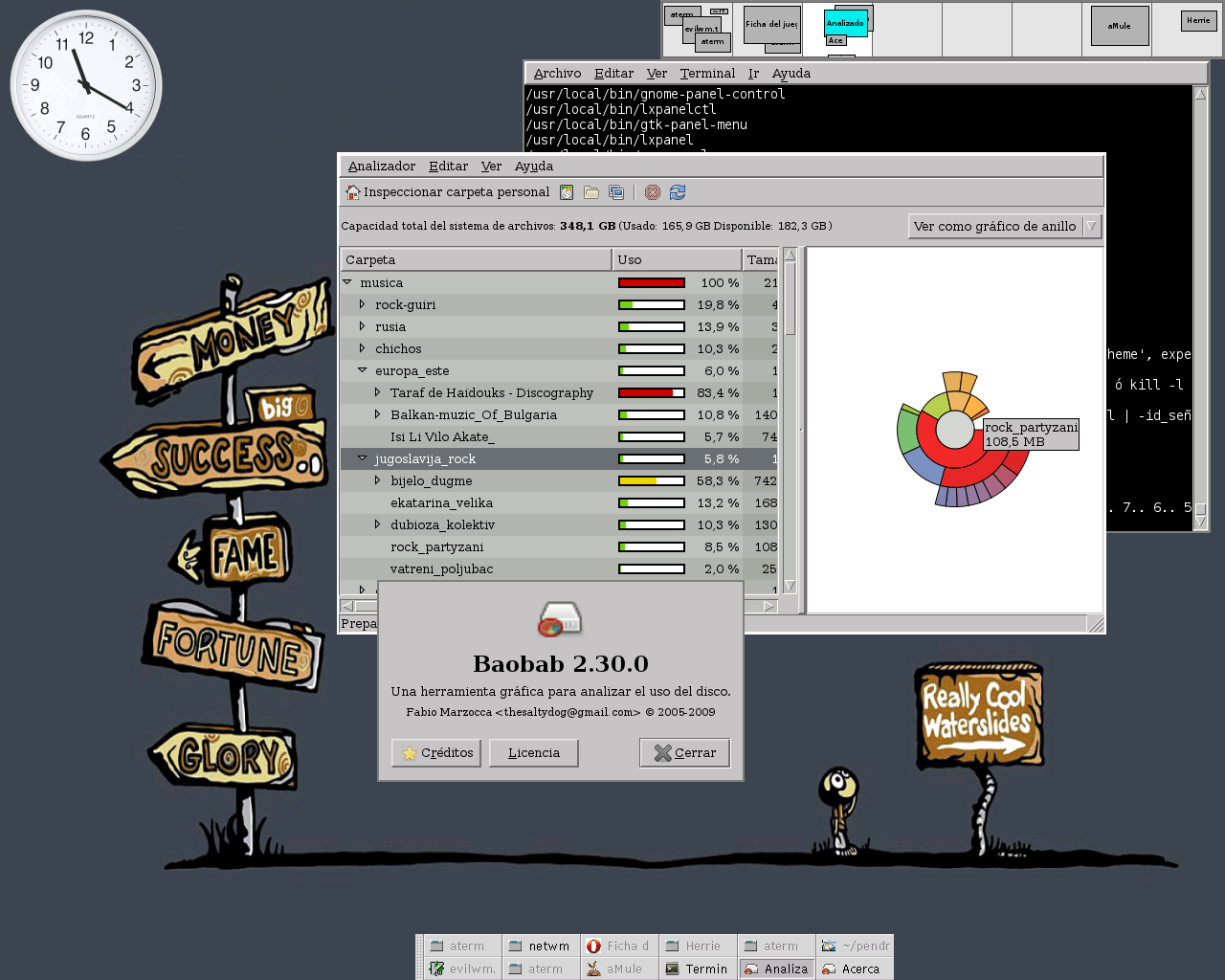
Task: Click the window resize grip in Baobab's status bar
Action: pos(1096,624)
